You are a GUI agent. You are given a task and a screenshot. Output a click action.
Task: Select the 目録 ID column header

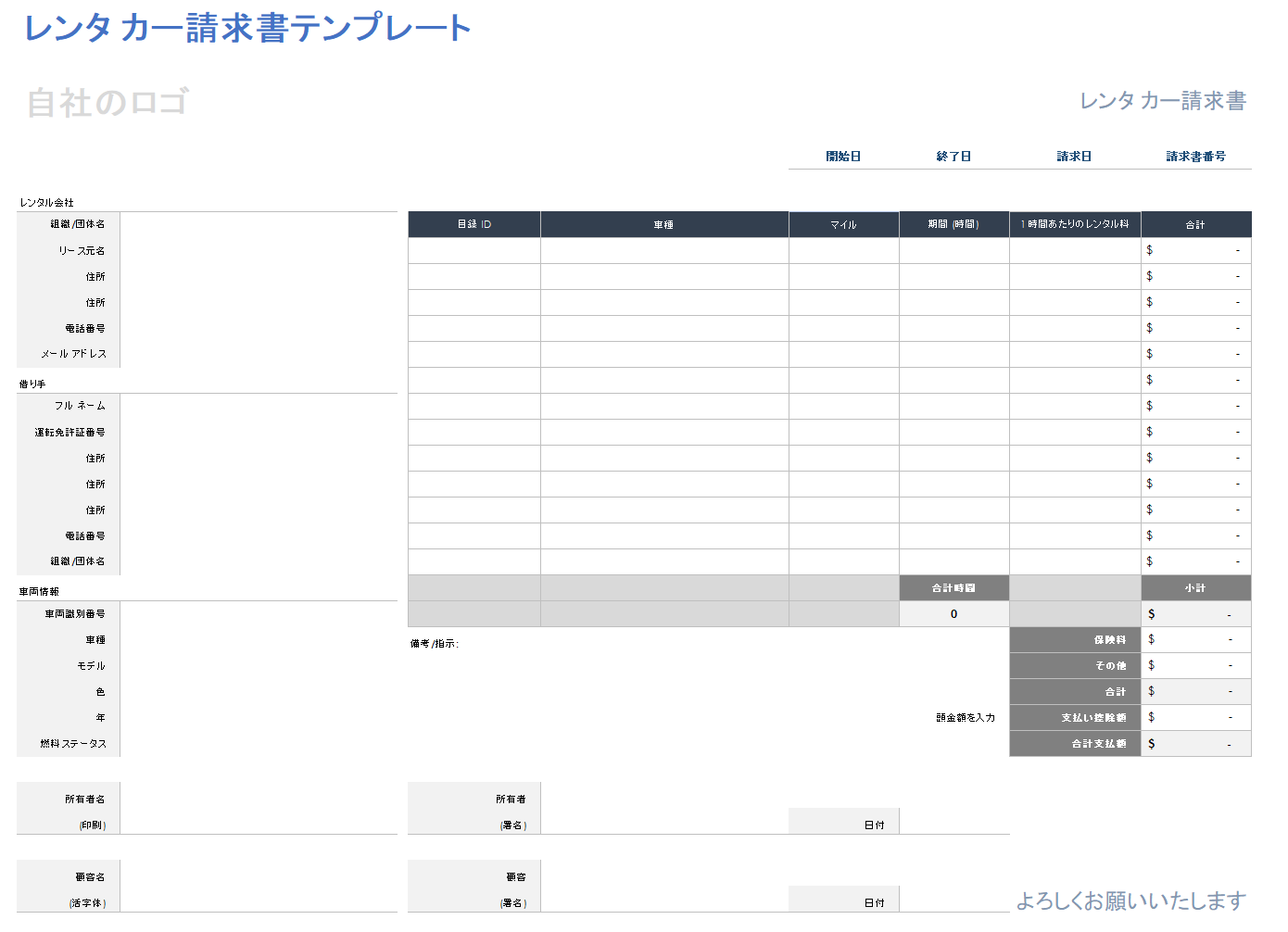coord(474,225)
